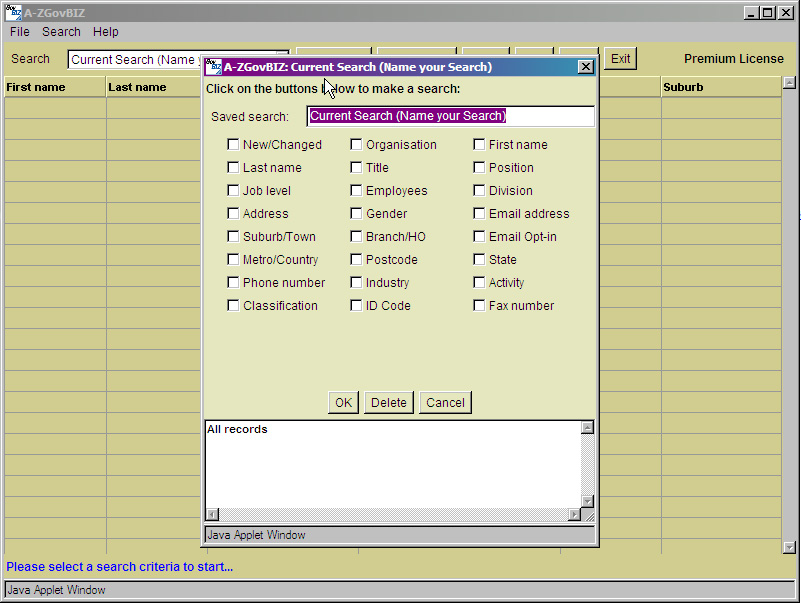Open the Search combo box in main toolbar
The image size is (801, 603).
[134, 60]
